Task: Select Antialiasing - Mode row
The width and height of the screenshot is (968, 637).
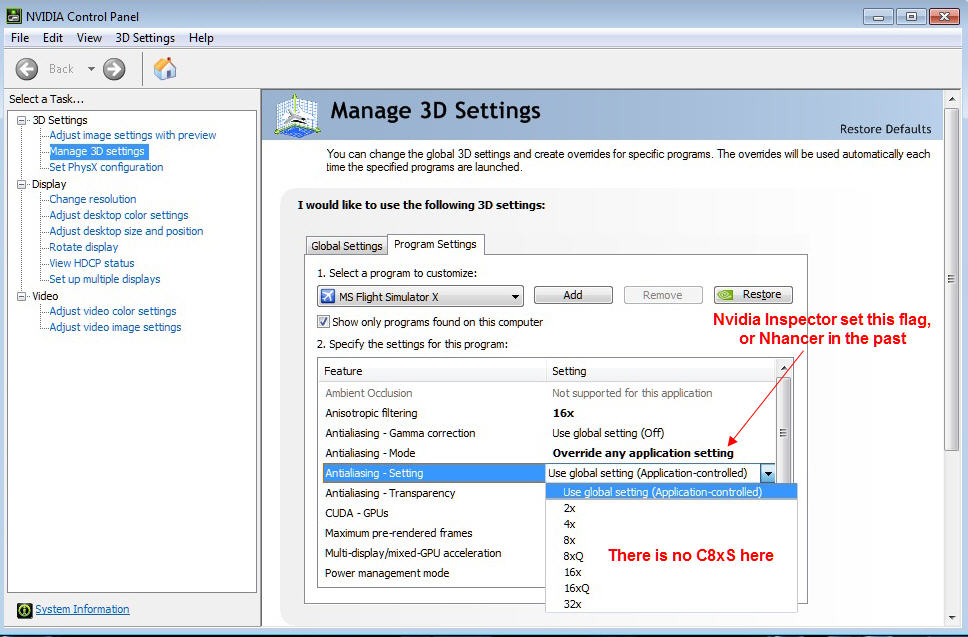Action: 547,453
